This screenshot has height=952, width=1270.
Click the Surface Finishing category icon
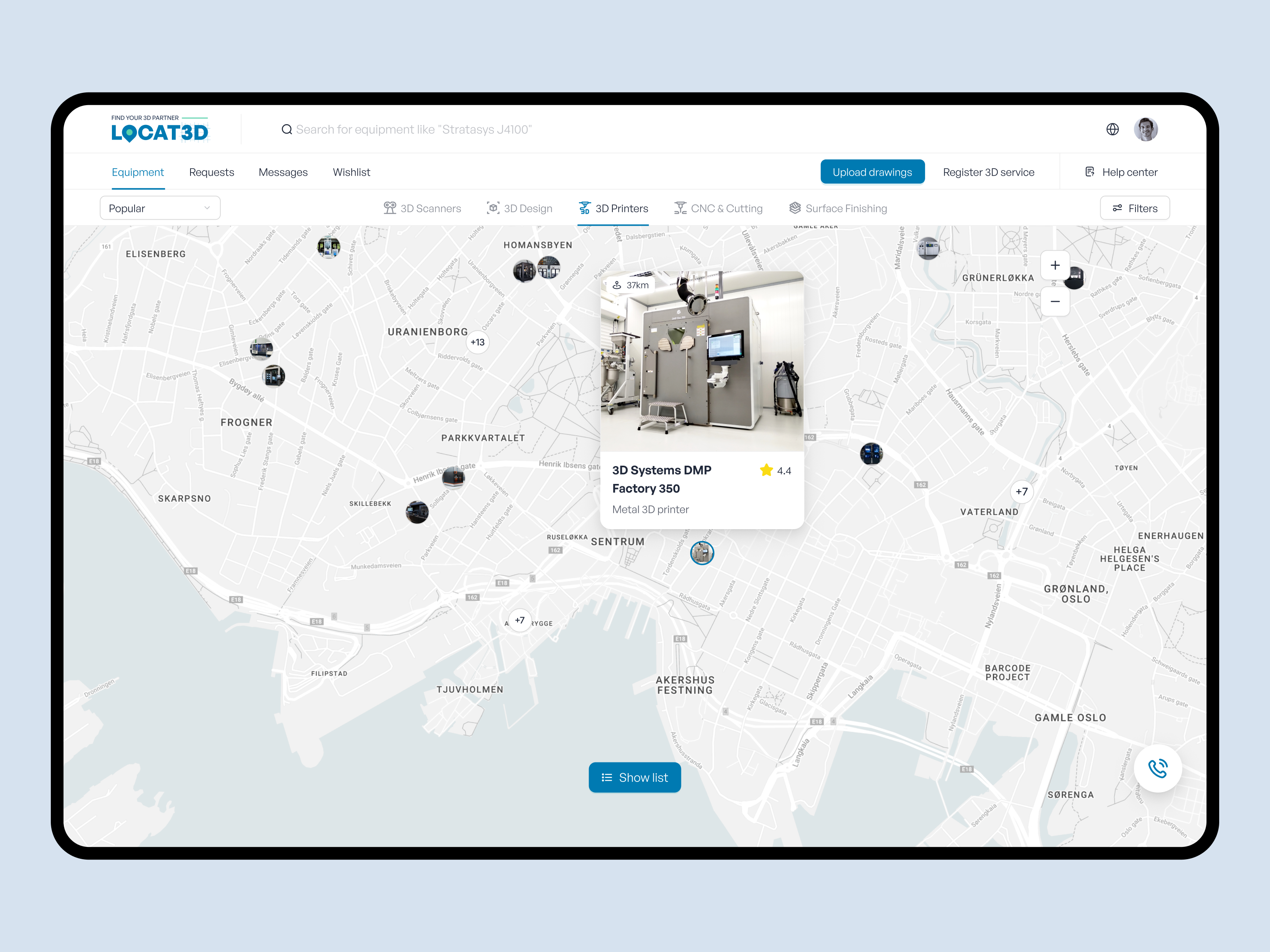coord(795,208)
